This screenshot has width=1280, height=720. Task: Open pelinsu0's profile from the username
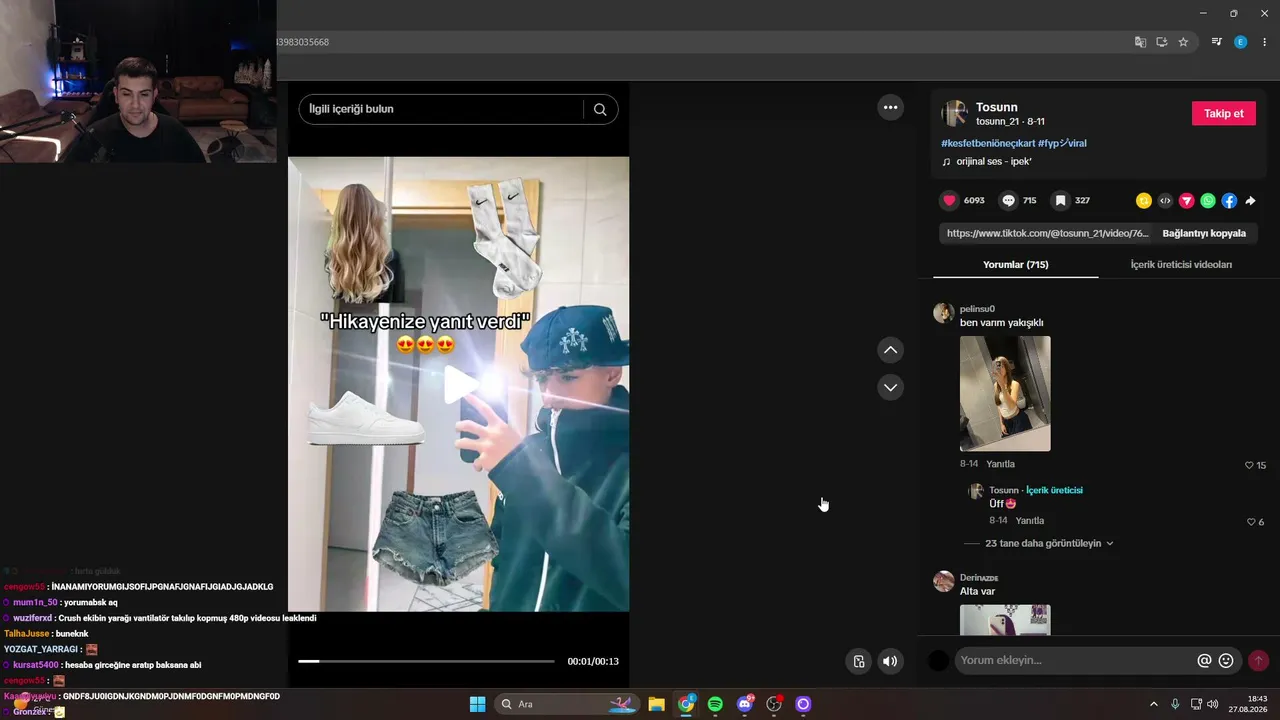tap(977, 309)
